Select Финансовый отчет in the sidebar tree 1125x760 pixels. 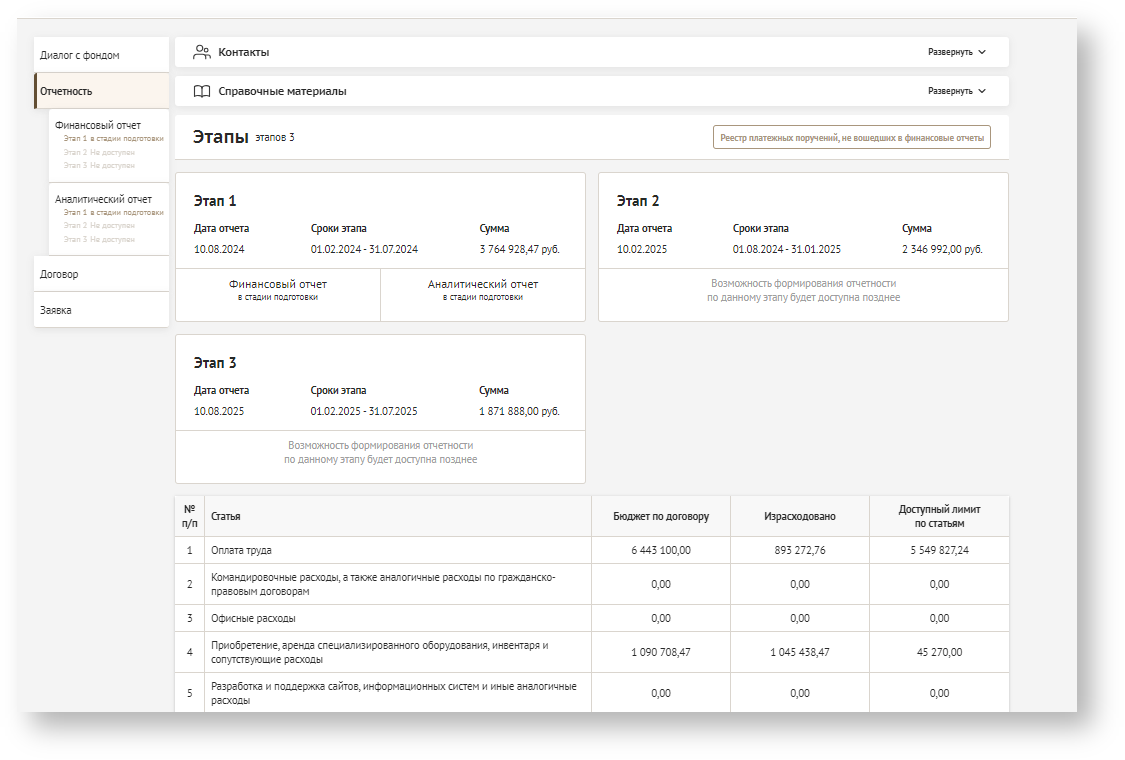click(x=98, y=125)
